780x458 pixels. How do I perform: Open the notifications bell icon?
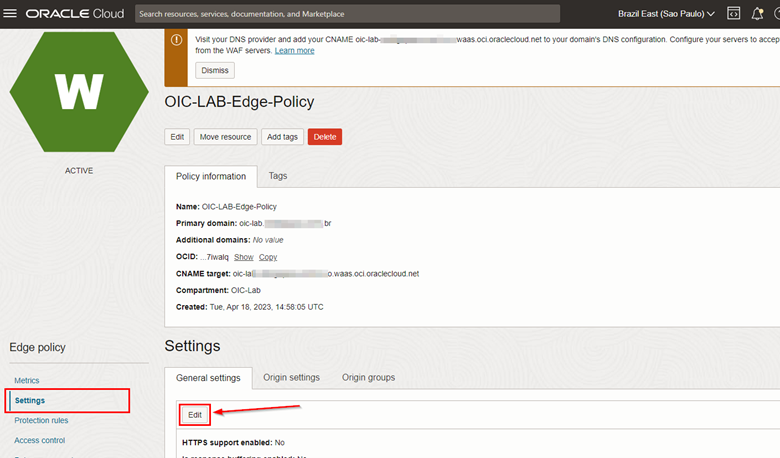757,13
